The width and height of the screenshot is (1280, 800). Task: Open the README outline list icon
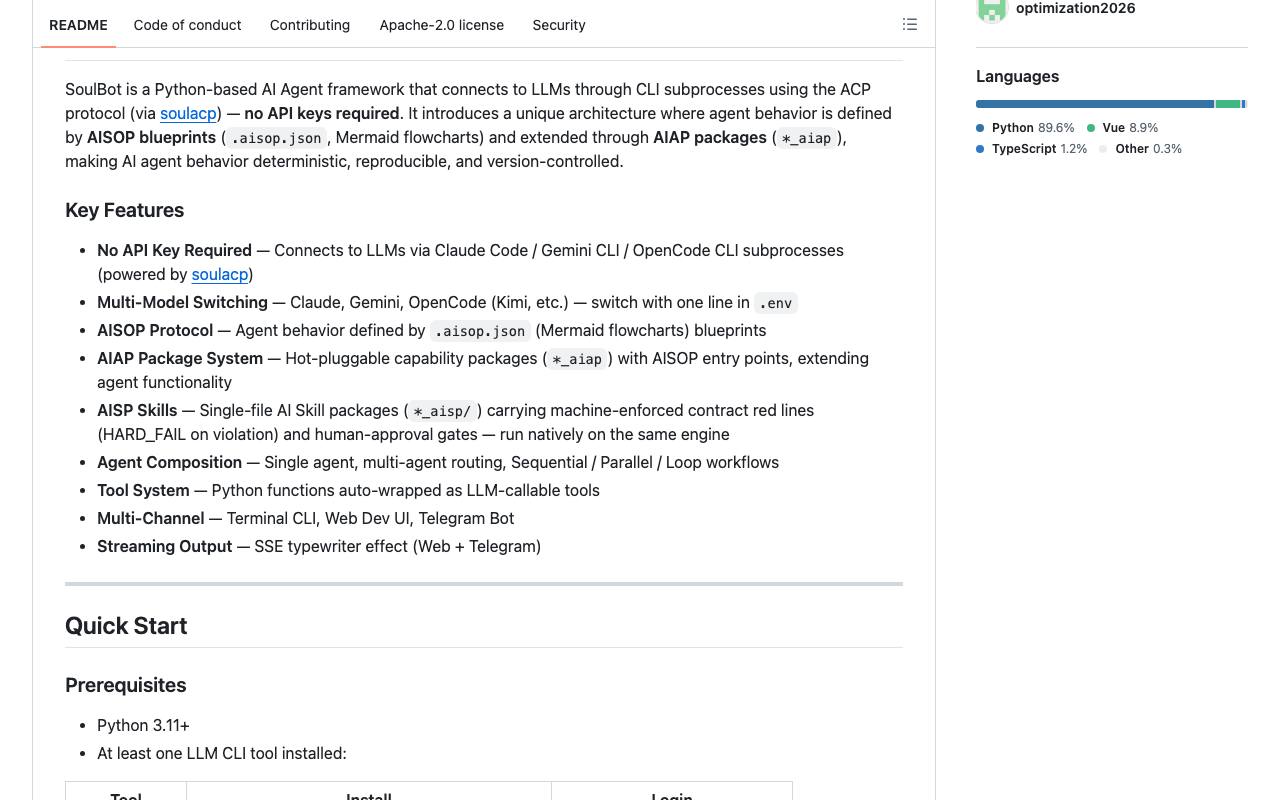pos(910,24)
